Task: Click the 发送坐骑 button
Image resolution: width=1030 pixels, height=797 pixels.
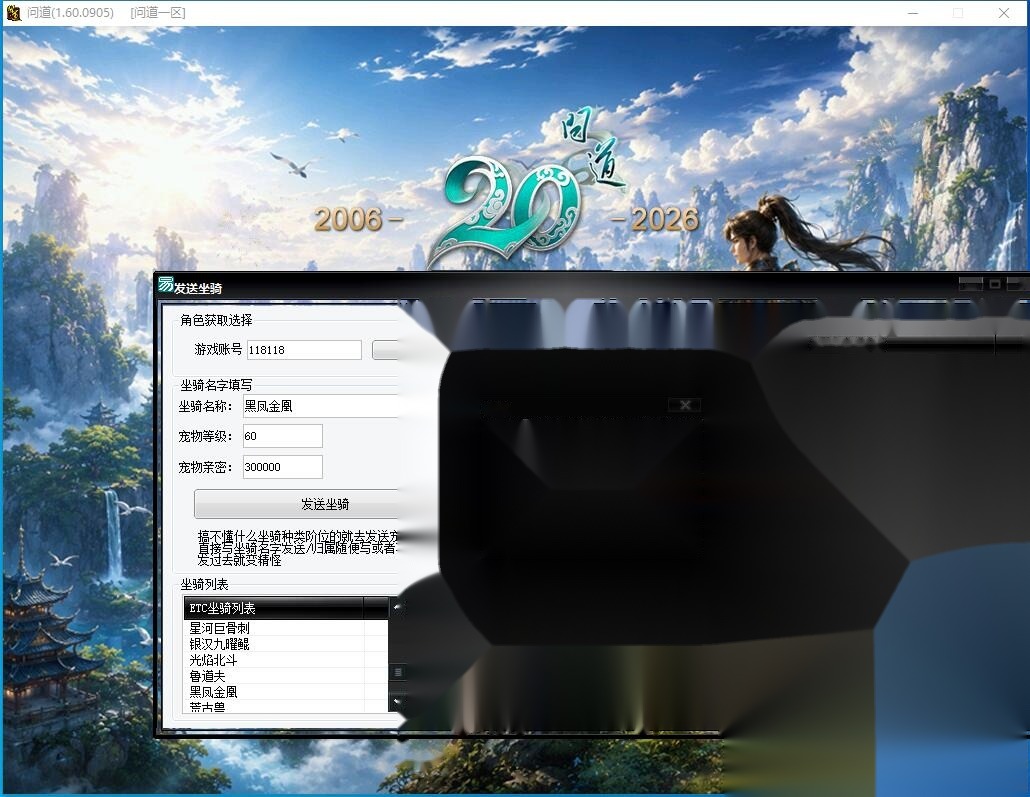Action: pos(296,504)
